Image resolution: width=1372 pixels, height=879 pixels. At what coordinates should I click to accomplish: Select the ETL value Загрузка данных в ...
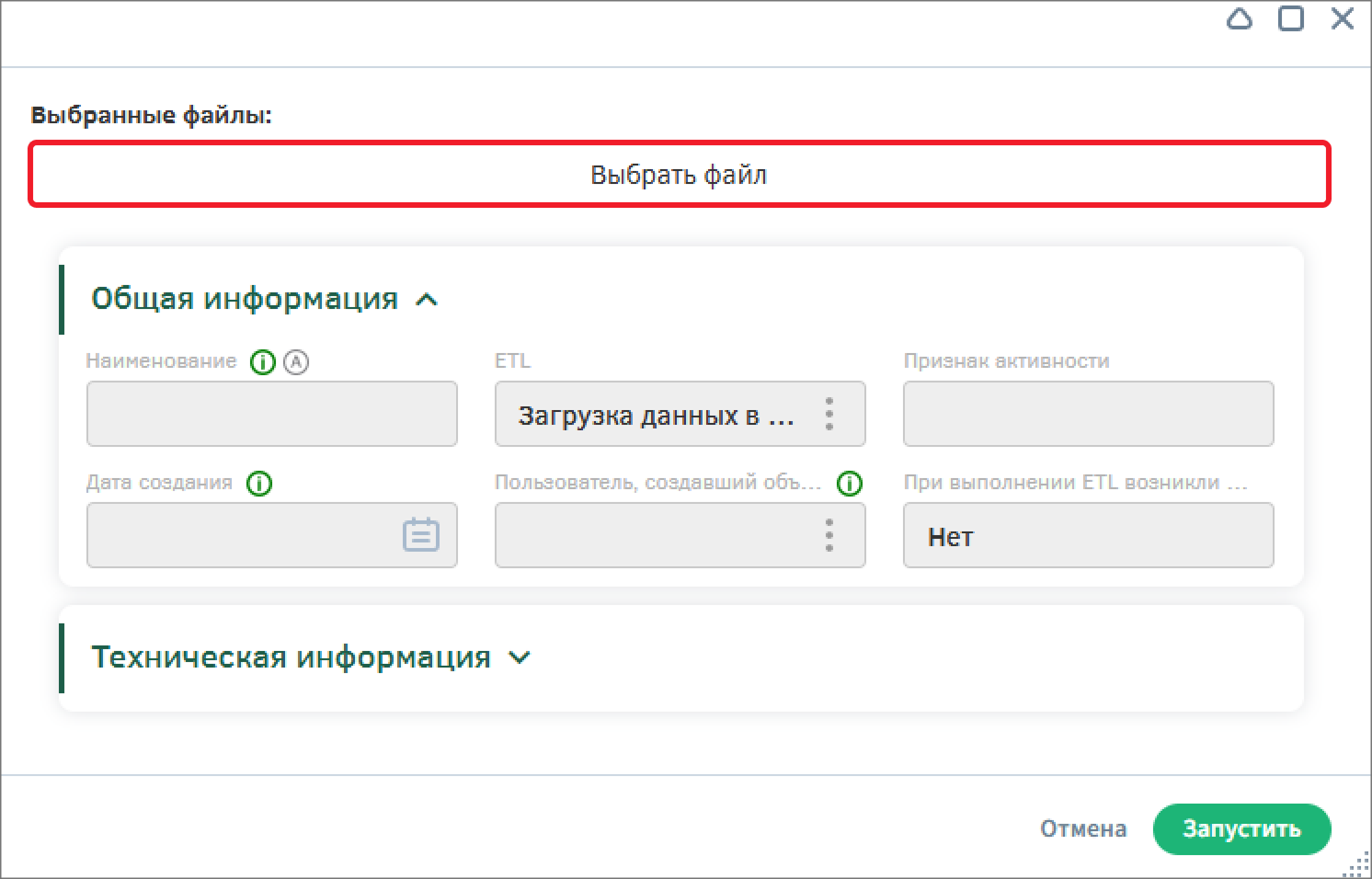click(x=655, y=416)
